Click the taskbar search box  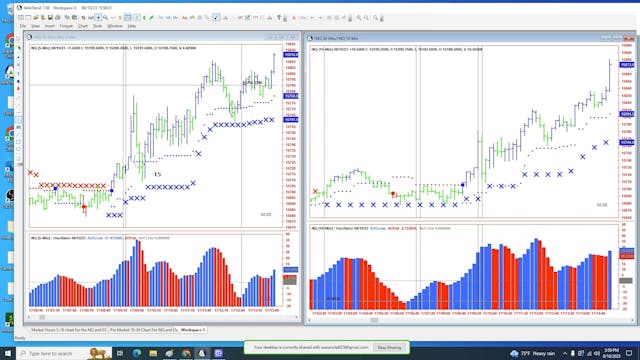[x=64, y=353]
